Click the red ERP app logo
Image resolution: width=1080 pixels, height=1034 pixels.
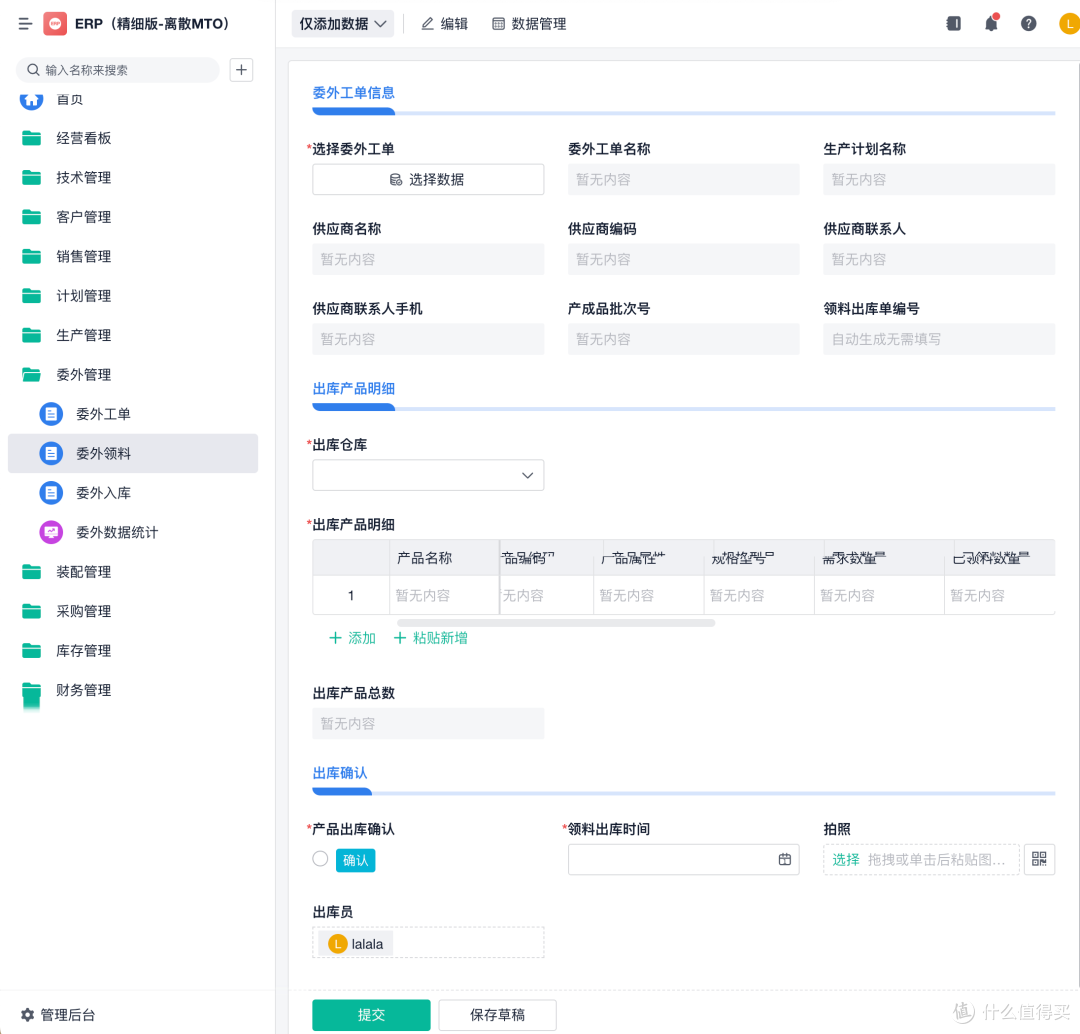click(55, 23)
